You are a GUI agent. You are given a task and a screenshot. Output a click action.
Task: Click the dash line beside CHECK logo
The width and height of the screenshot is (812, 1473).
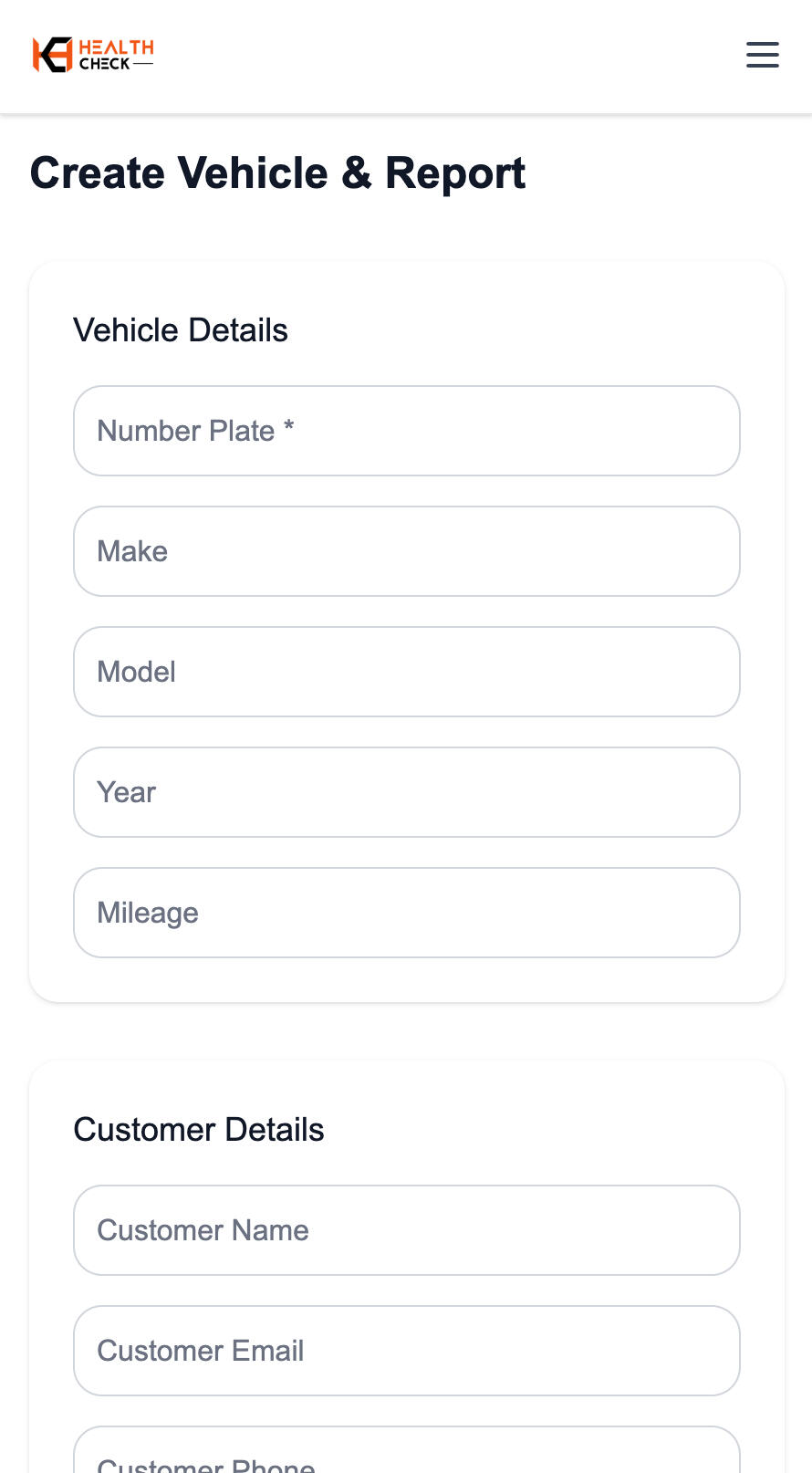[143, 64]
